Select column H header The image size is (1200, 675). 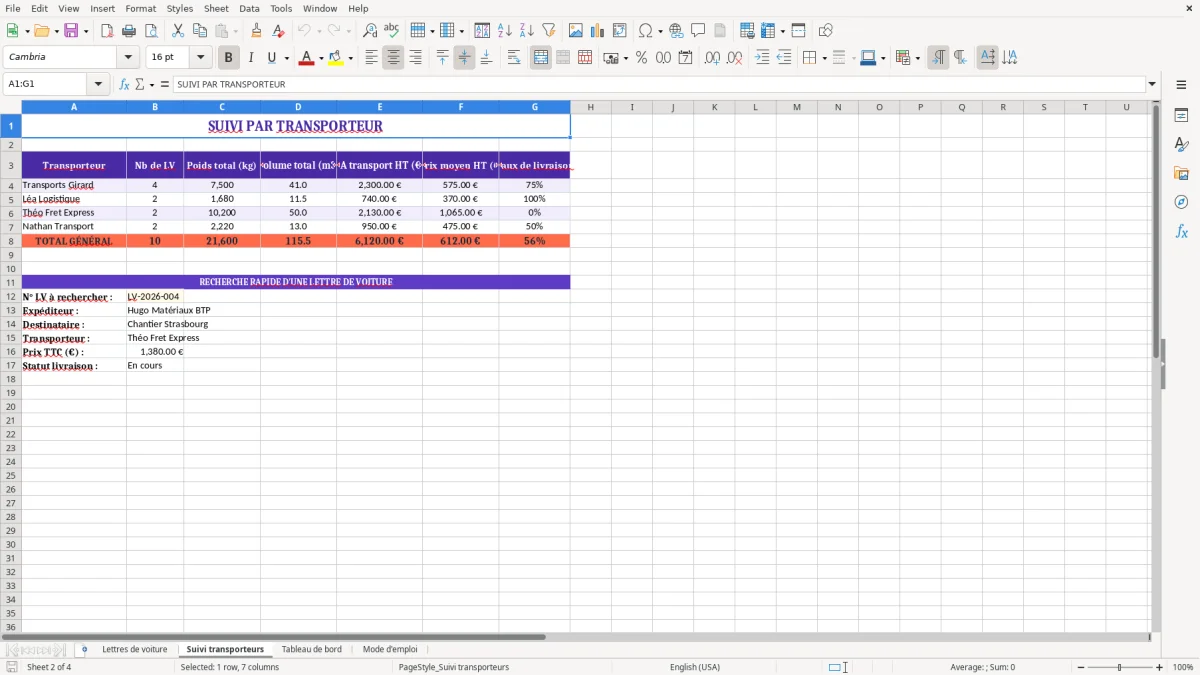click(x=591, y=107)
